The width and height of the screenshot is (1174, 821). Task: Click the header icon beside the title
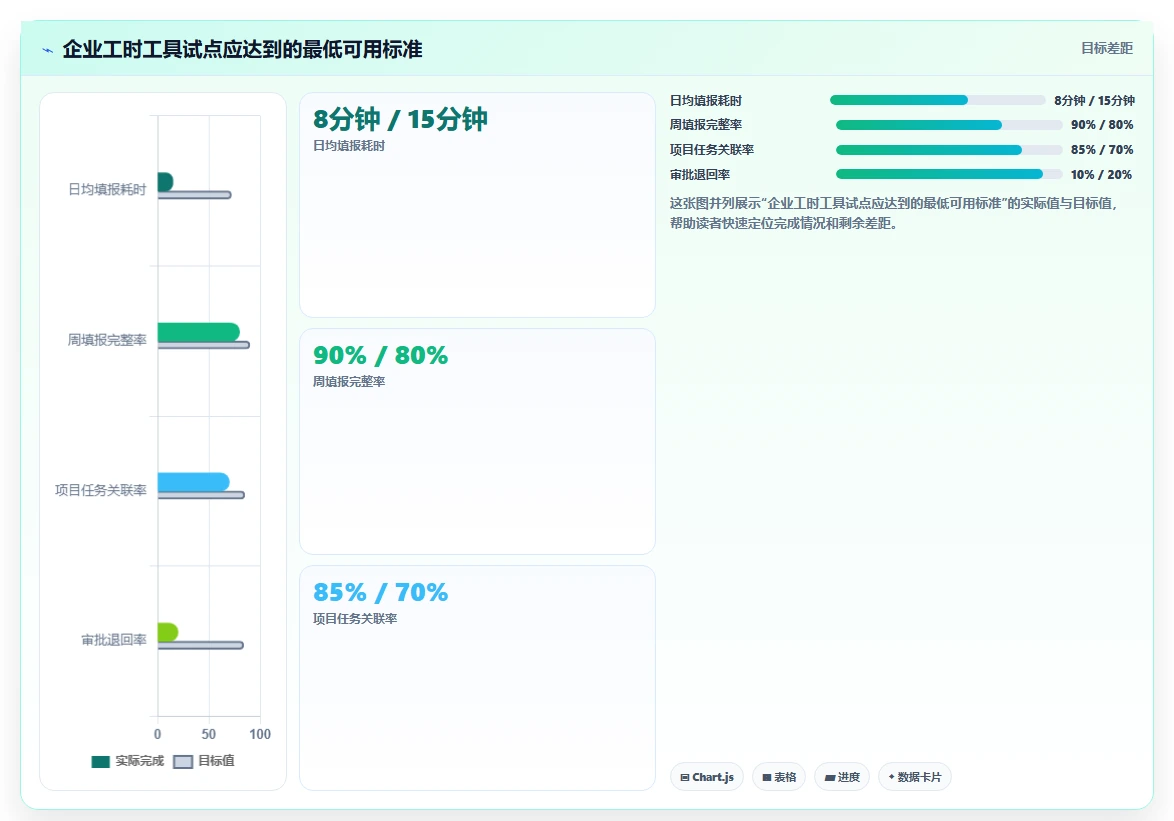pyautogui.click(x=47, y=50)
